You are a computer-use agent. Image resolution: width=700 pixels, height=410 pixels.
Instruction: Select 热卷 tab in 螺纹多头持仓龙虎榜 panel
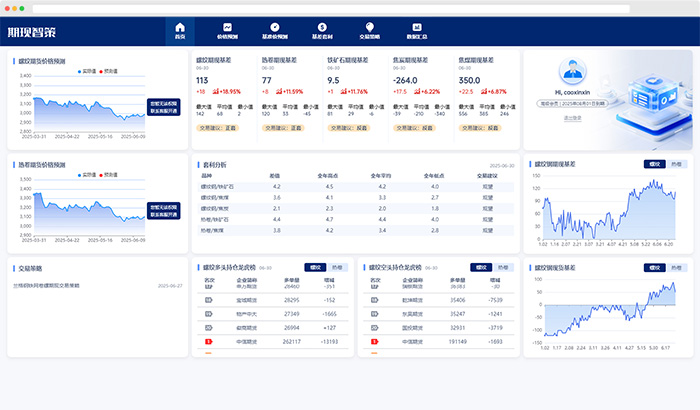339,267
